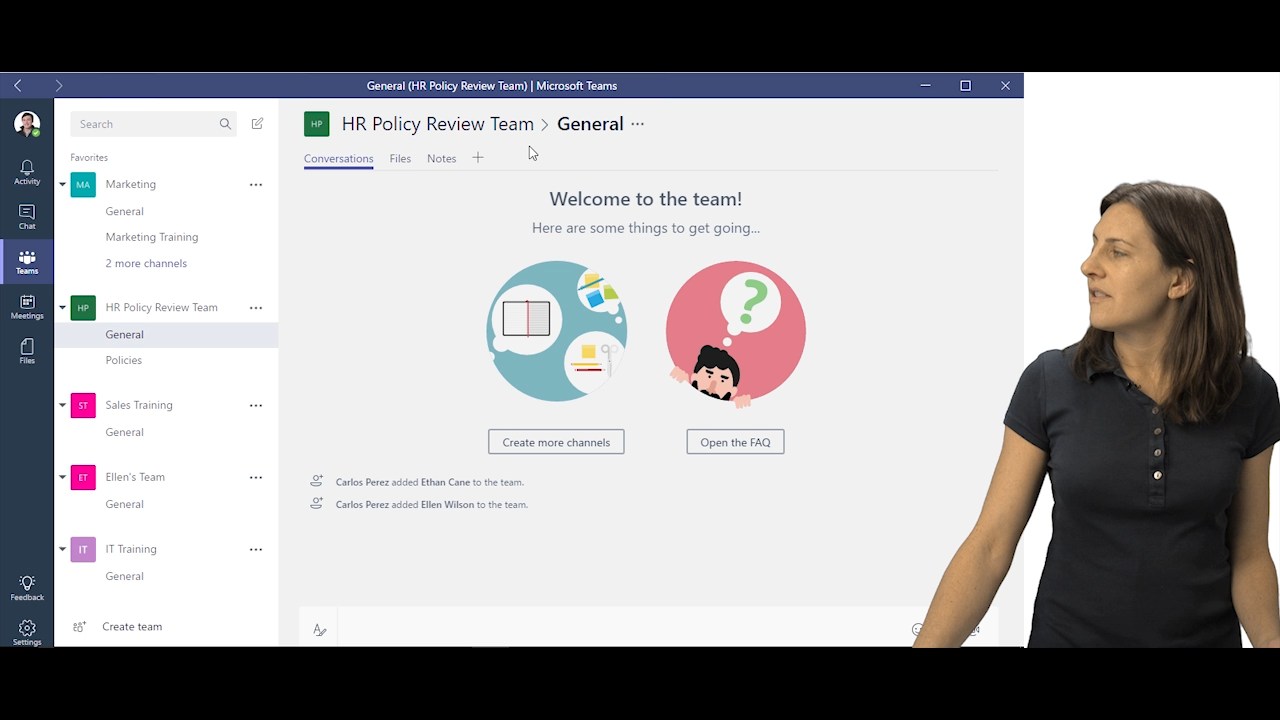Click Create team link
Image resolution: width=1280 pixels, height=720 pixels.
(132, 627)
